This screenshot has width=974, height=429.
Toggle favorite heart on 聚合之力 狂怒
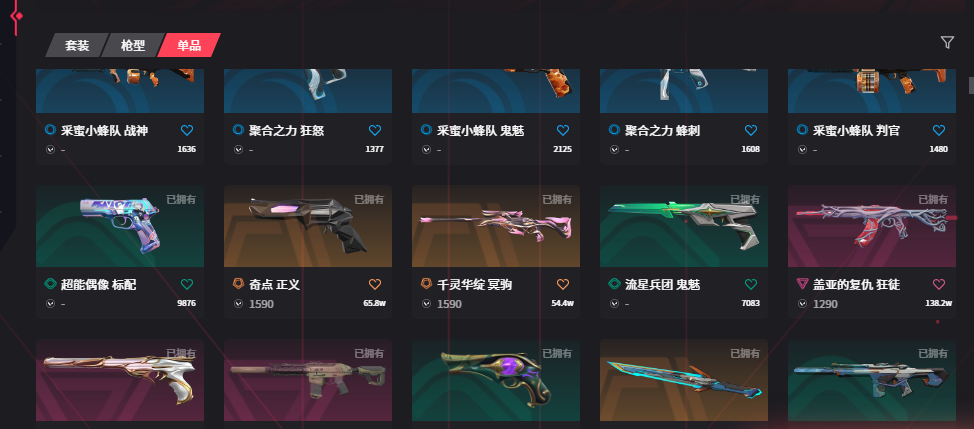click(x=375, y=130)
